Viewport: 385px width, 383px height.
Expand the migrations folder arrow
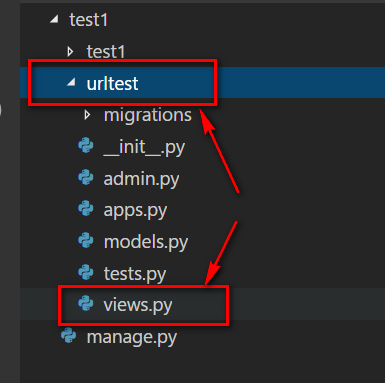pyautogui.click(x=87, y=115)
